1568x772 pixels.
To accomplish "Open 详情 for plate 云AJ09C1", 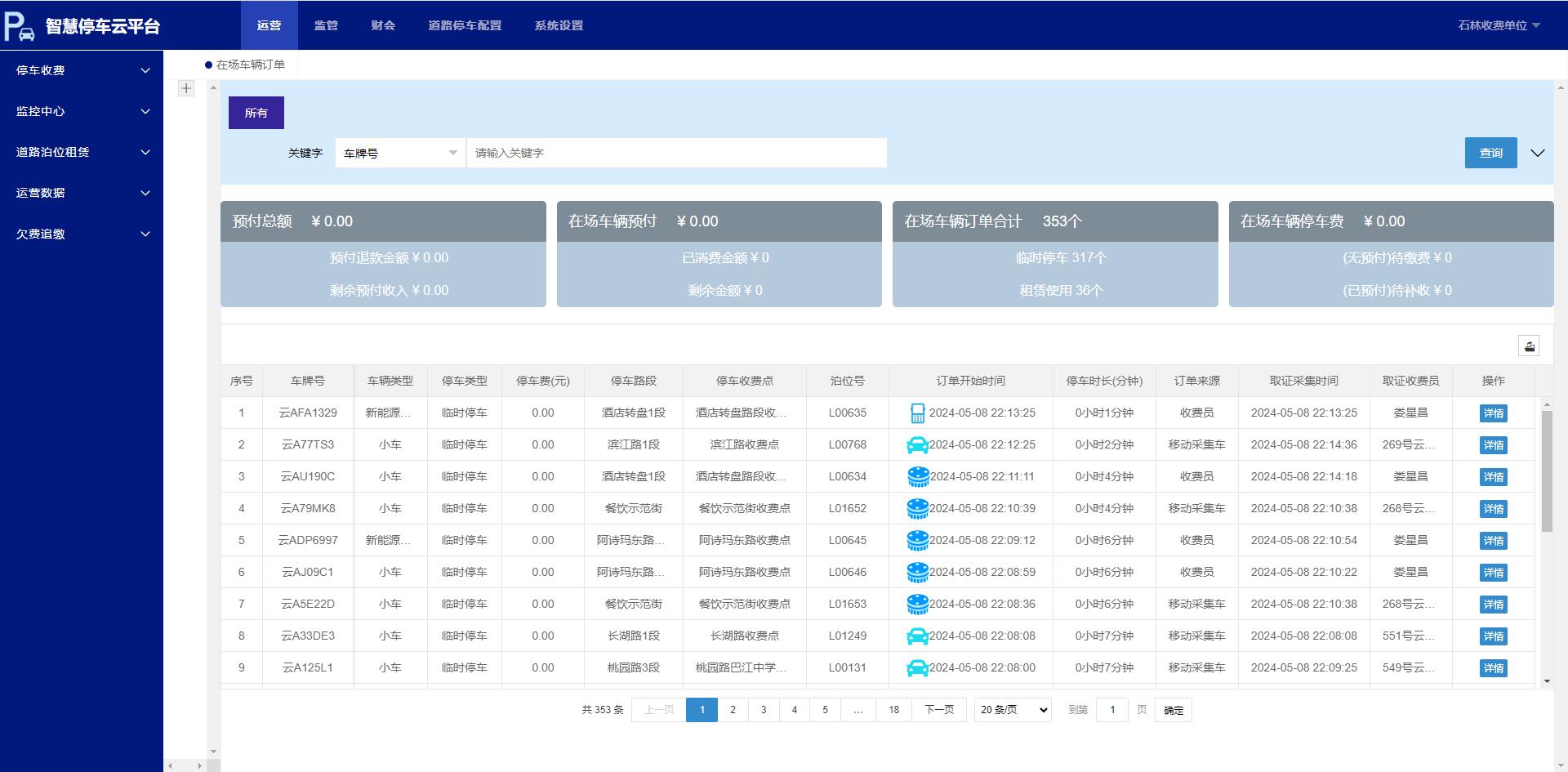I will click(x=1494, y=573).
